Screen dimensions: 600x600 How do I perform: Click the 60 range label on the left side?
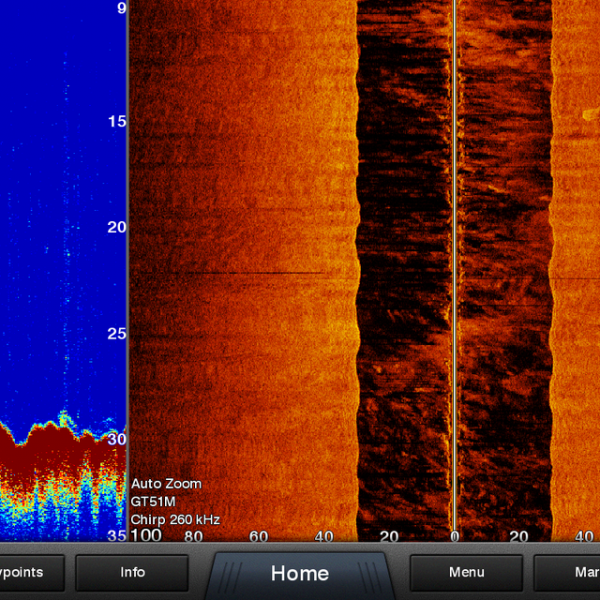point(258,536)
